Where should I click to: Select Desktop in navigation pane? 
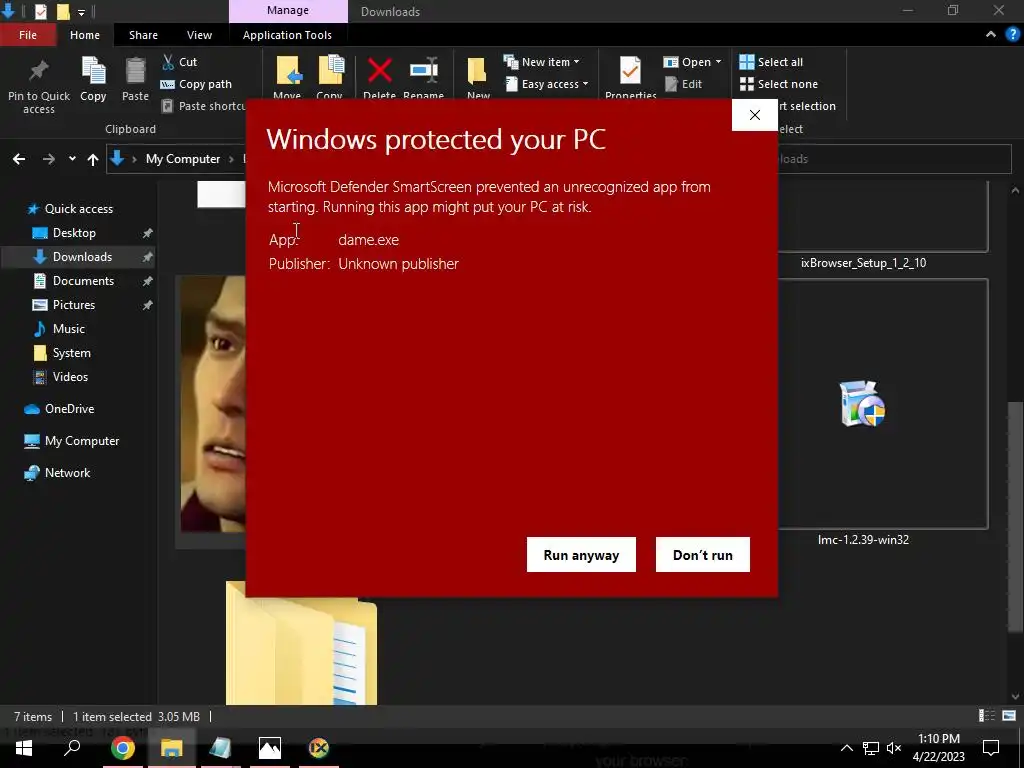coord(74,232)
